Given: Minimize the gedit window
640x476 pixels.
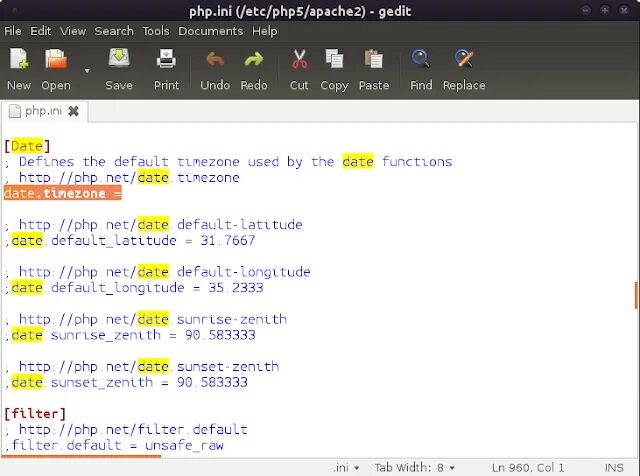Looking at the screenshot, I should 586,10.
